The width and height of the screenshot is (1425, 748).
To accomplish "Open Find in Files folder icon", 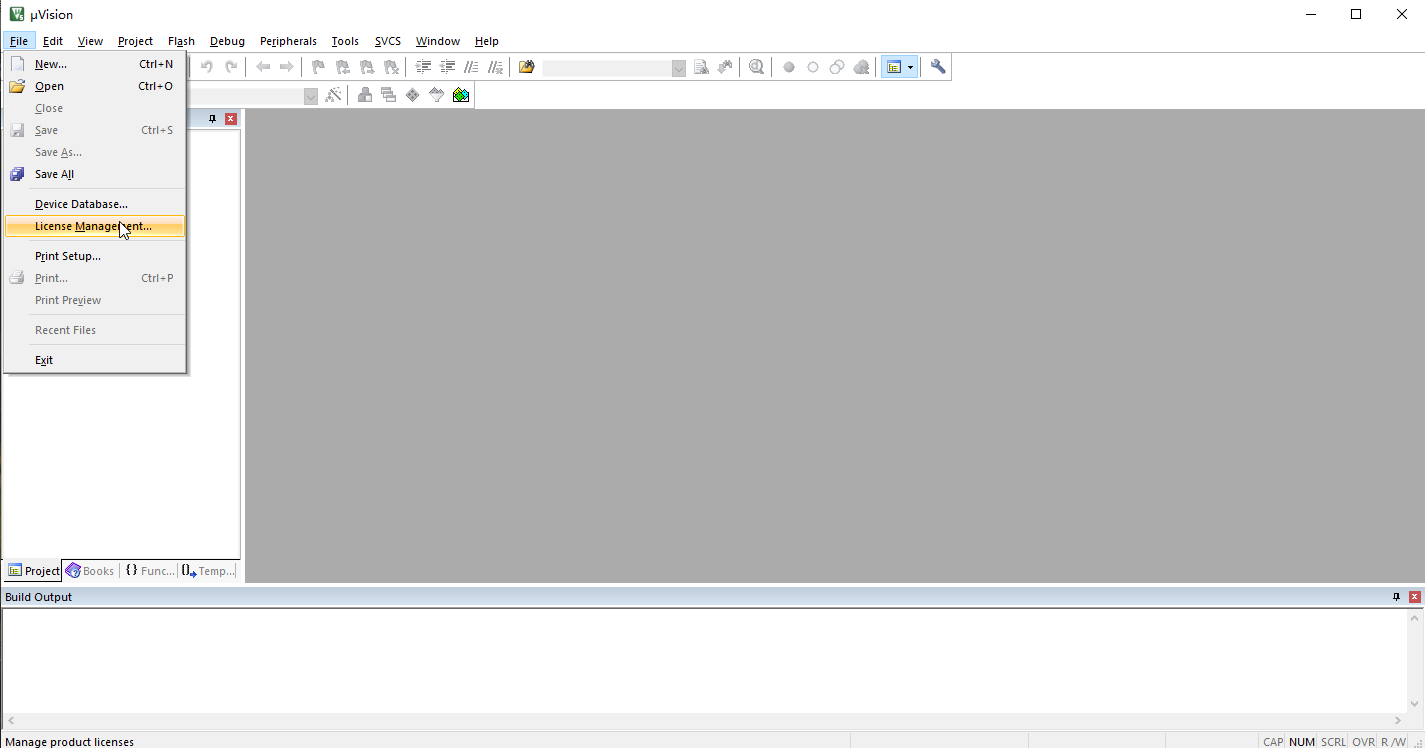I will [527, 67].
